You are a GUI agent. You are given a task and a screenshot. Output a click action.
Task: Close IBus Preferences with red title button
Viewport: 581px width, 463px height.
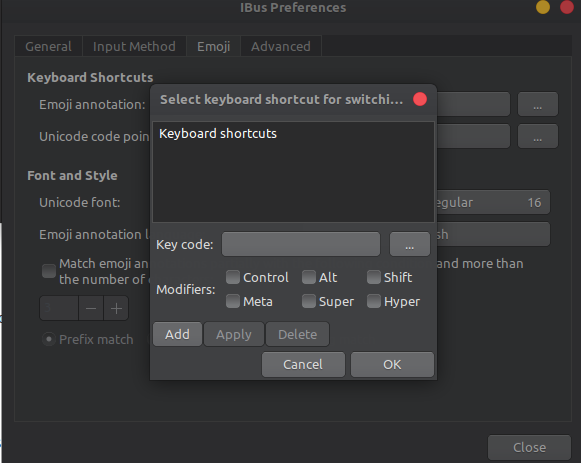click(x=567, y=7)
